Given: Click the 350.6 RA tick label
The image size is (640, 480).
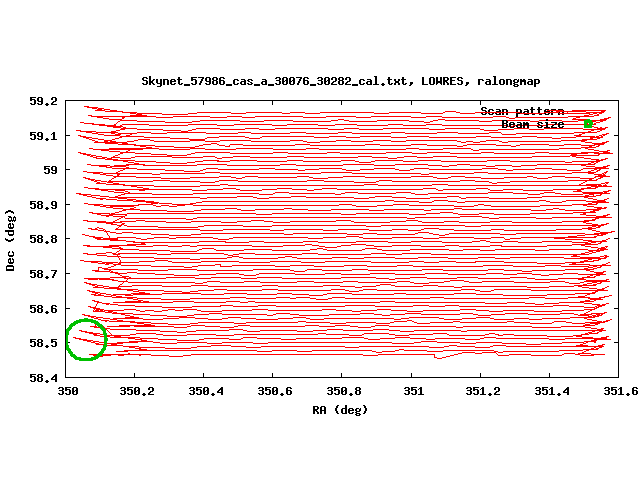Looking at the screenshot, I should click(275, 391).
